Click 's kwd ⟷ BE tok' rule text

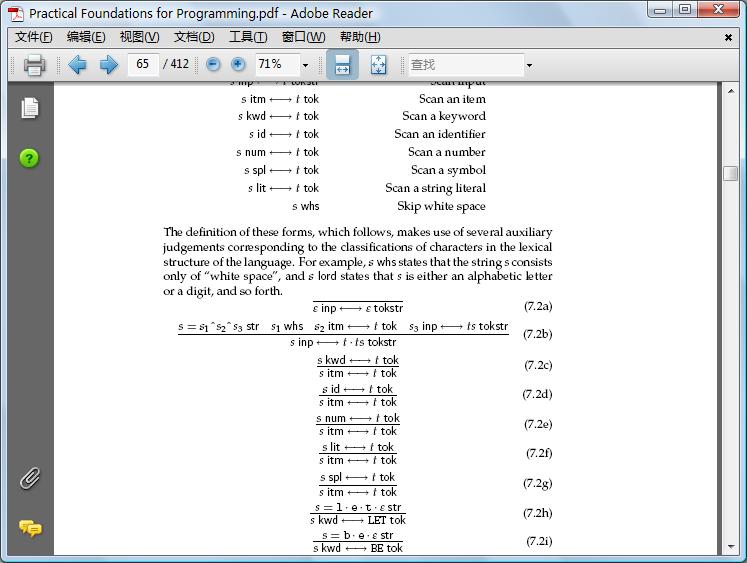358,548
